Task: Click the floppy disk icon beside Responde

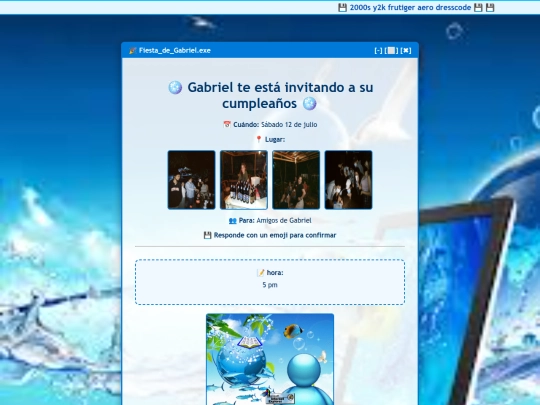Action: click(207, 235)
